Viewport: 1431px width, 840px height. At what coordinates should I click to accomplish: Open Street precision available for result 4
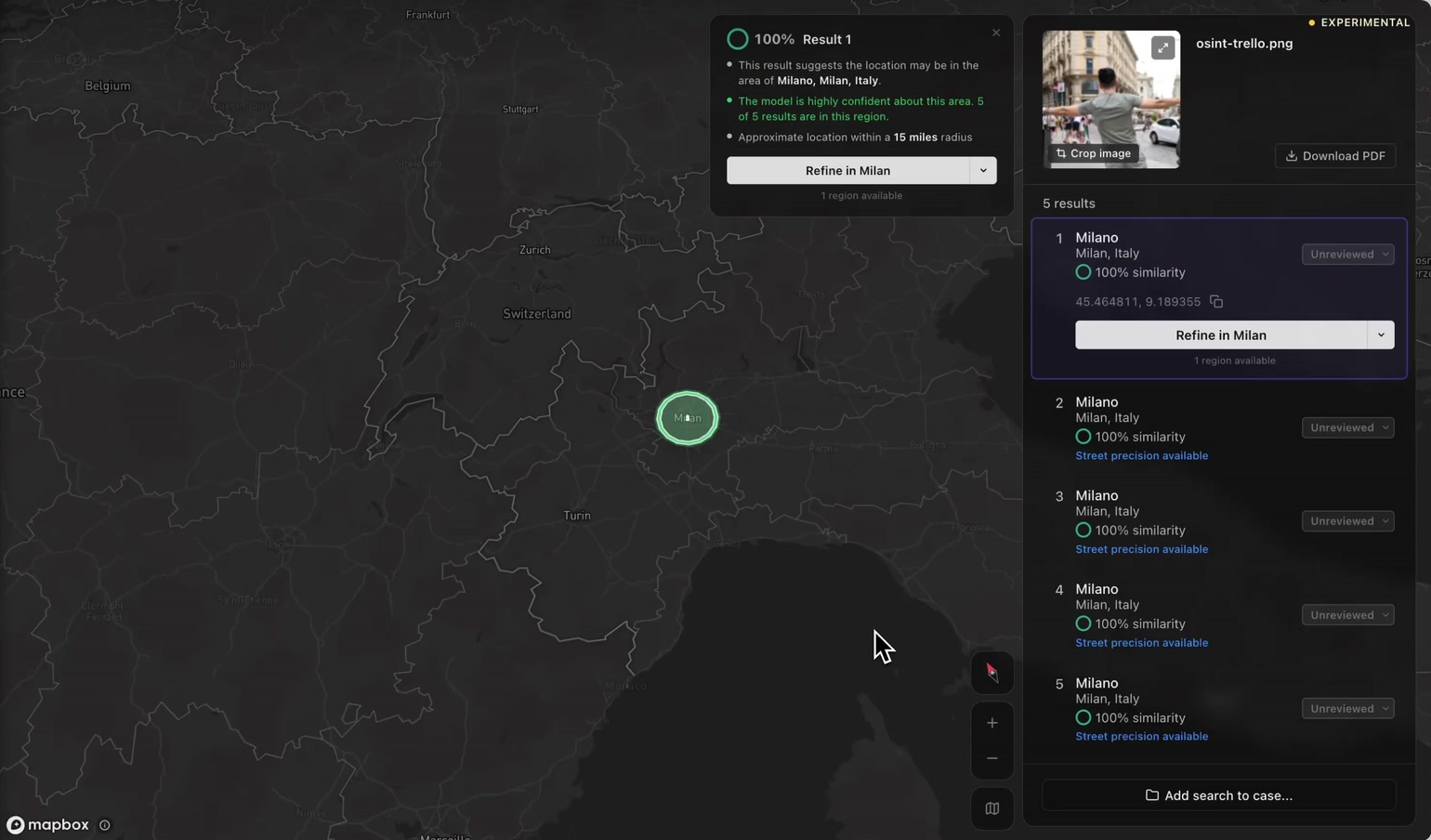pos(1142,643)
